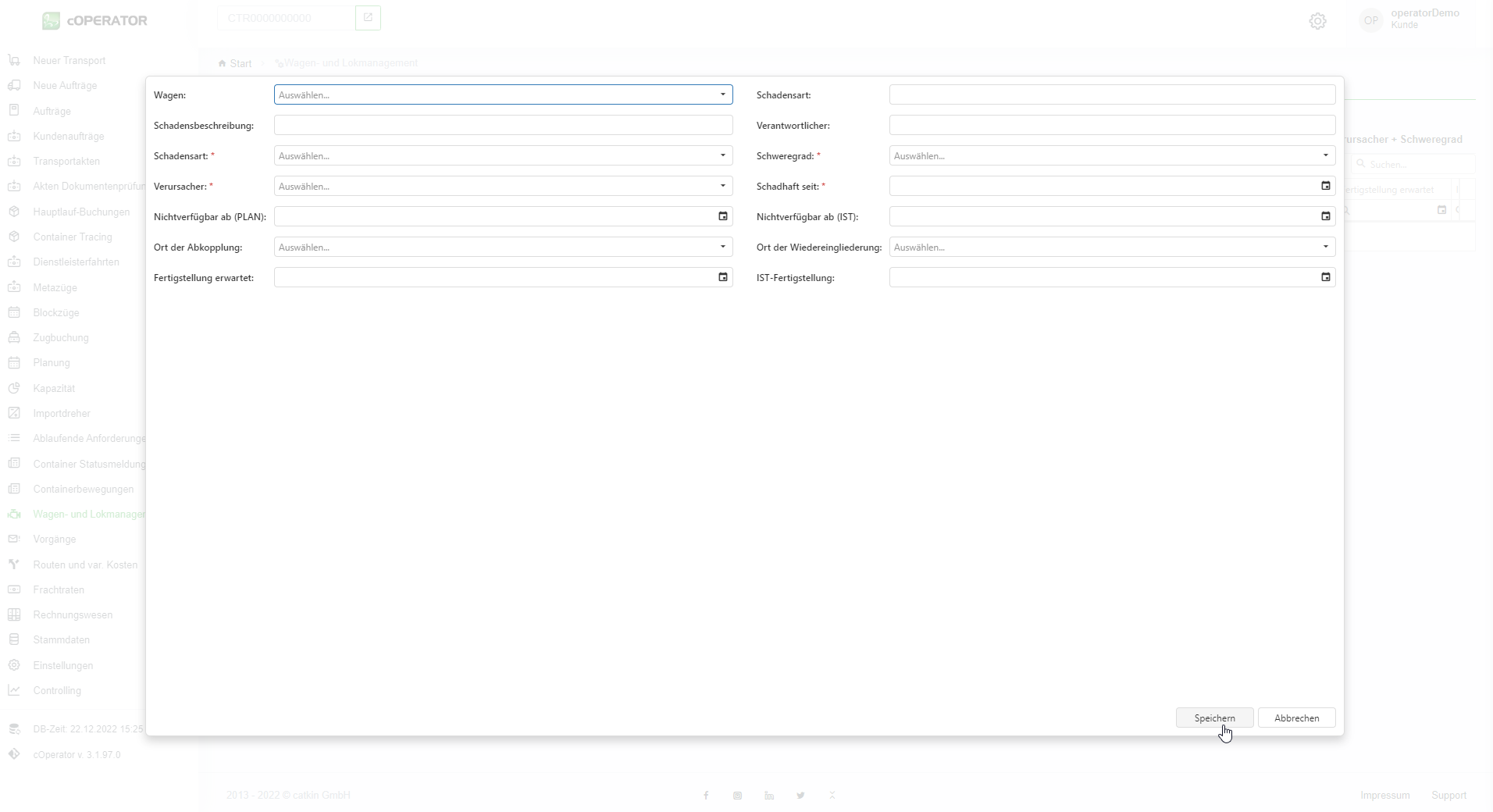Open calendar for IST-Fertigstellung field
The image size is (1493, 812).
coord(1325,277)
